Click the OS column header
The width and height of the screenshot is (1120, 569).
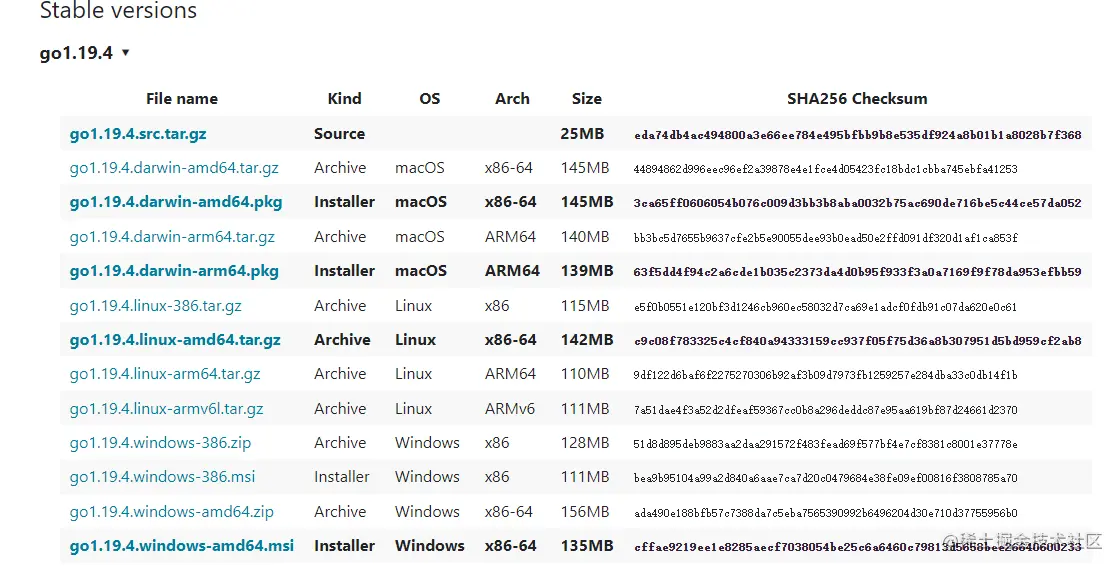pyautogui.click(x=430, y=99)
